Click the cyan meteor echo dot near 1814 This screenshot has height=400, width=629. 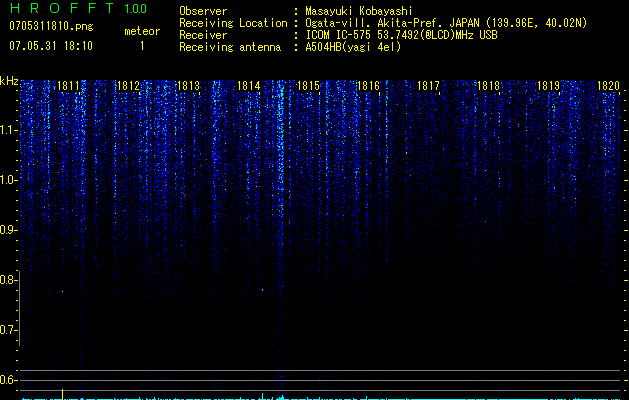(262, 289)
